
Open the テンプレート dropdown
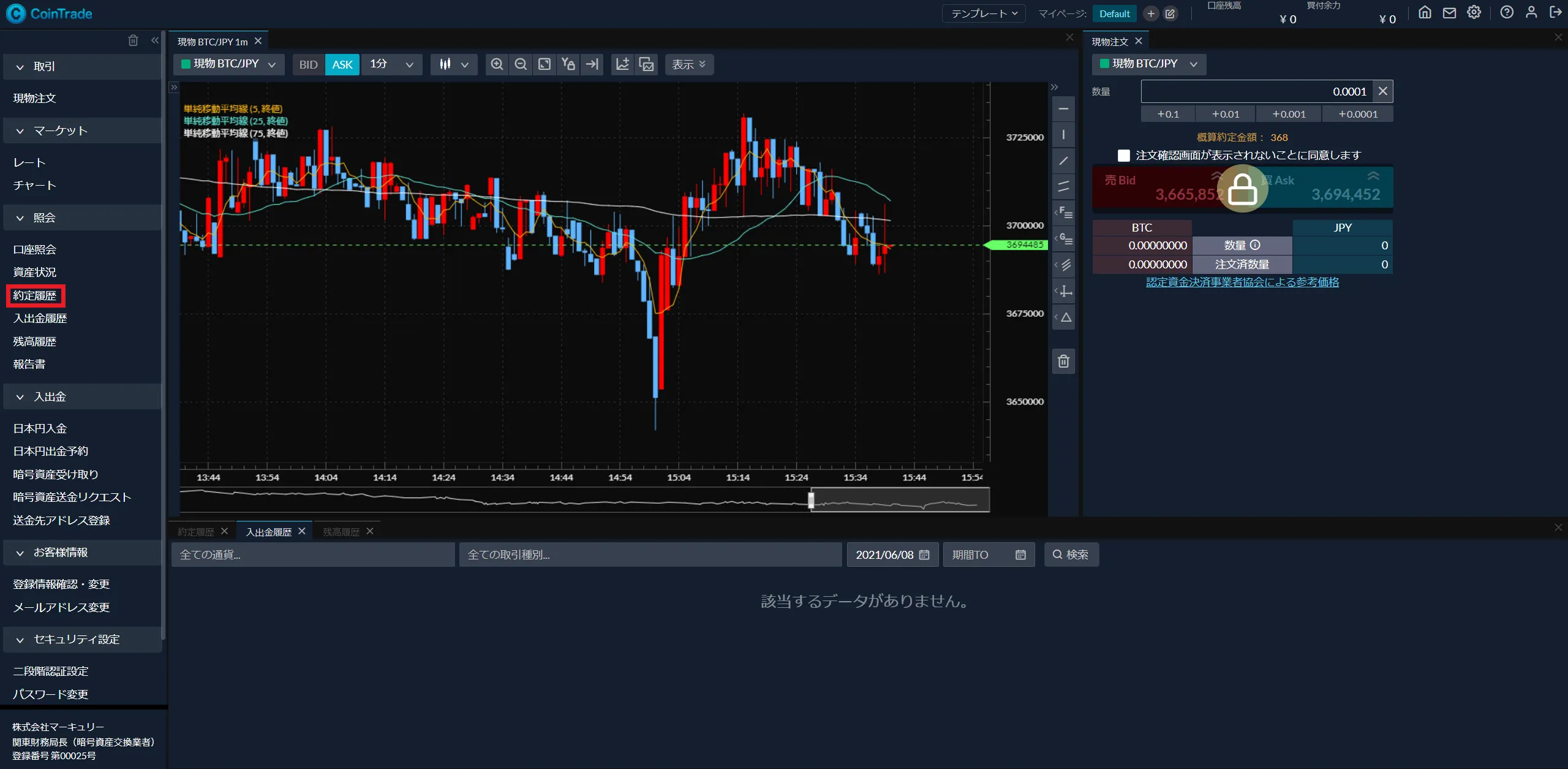[983, 13]
